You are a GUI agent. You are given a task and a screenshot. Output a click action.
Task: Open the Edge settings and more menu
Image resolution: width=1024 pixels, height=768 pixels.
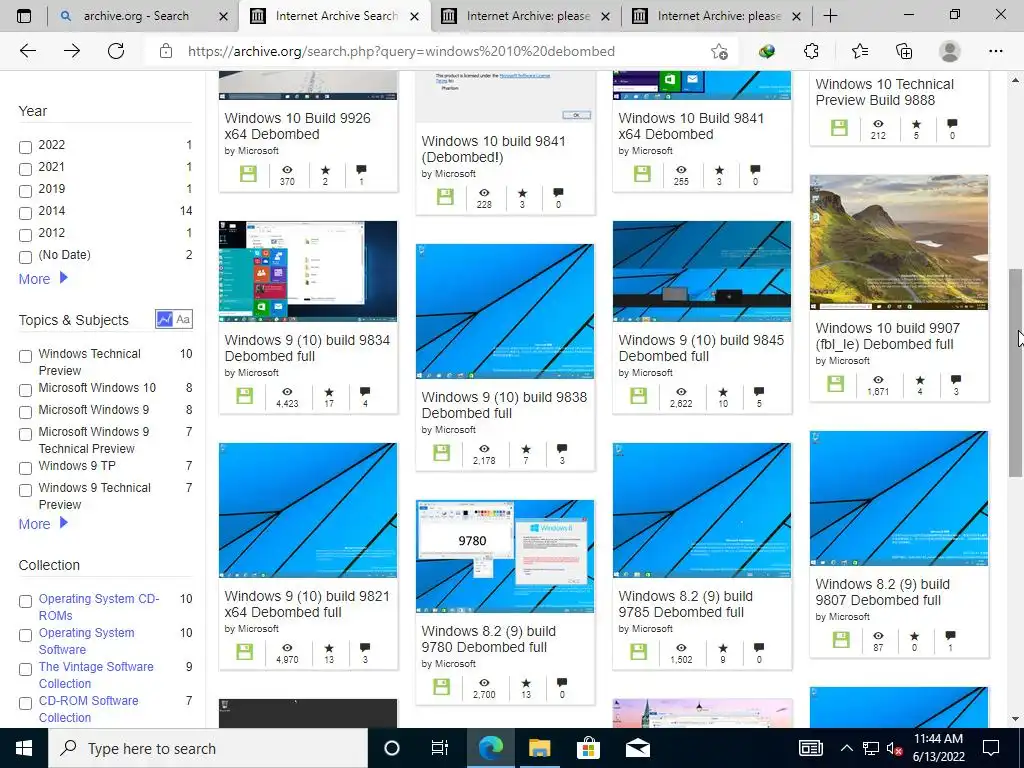pos(995,51)
